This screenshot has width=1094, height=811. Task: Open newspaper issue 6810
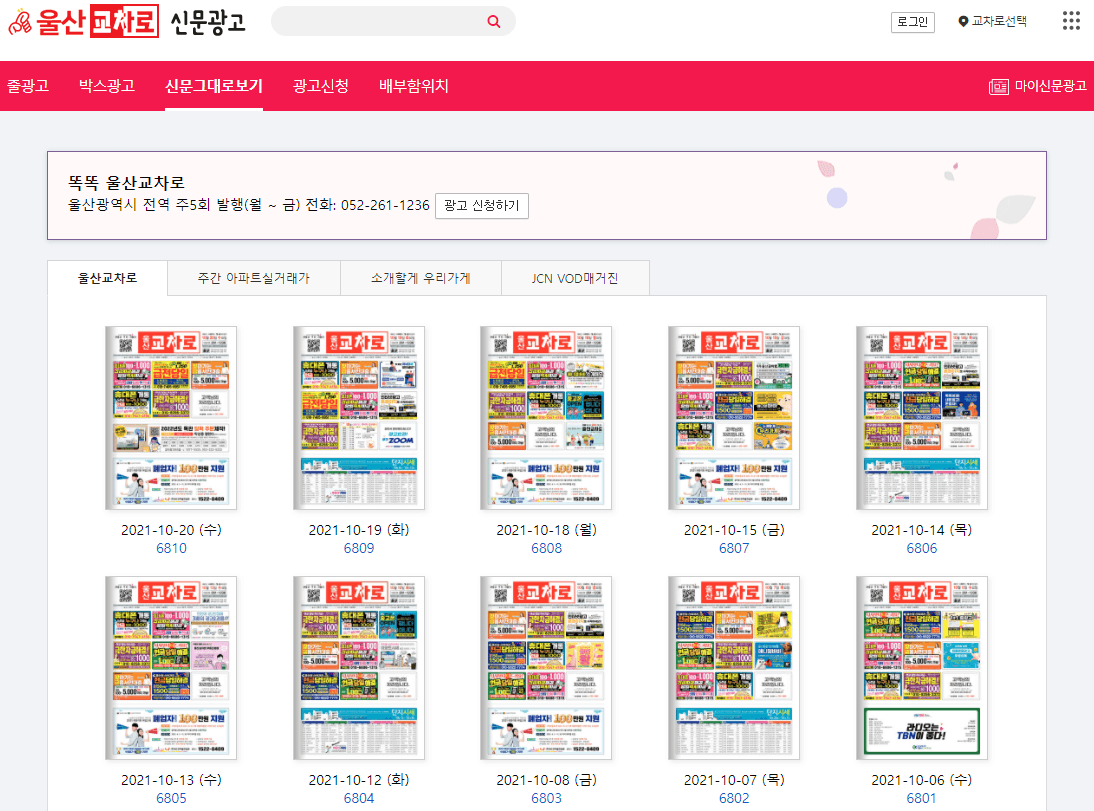pyautogui.click(x=170, y=548)
